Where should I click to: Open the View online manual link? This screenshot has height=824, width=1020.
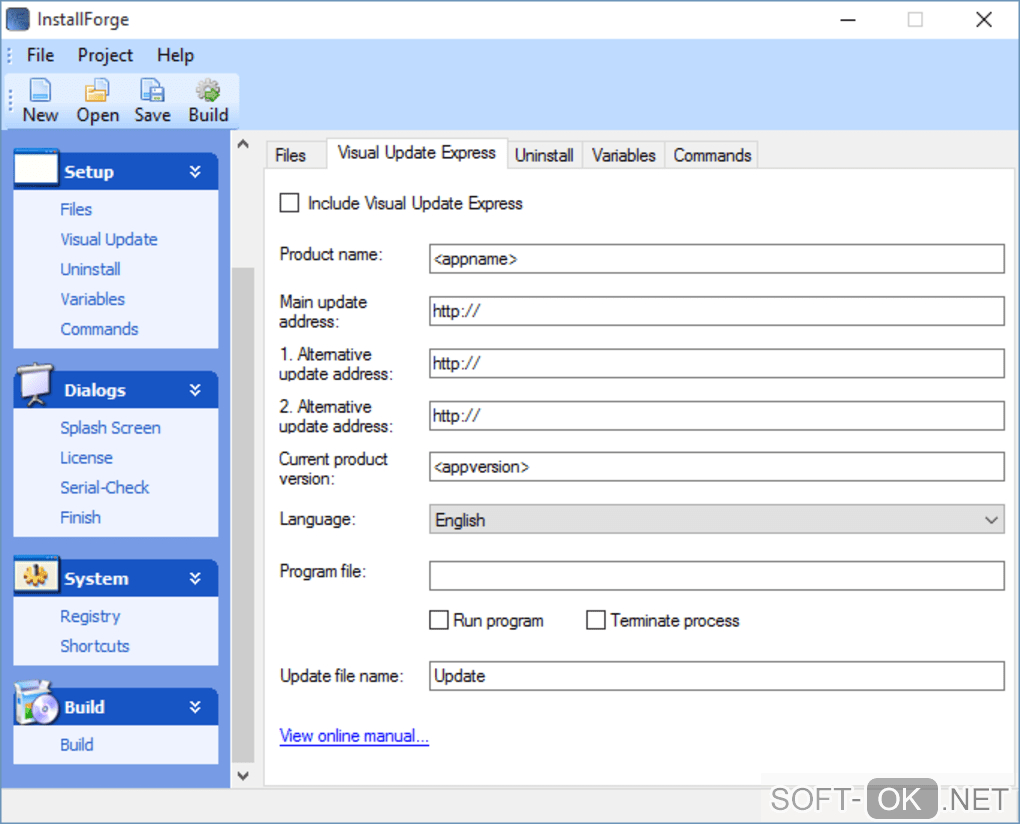pyautogui.click(x=354, y=736)
